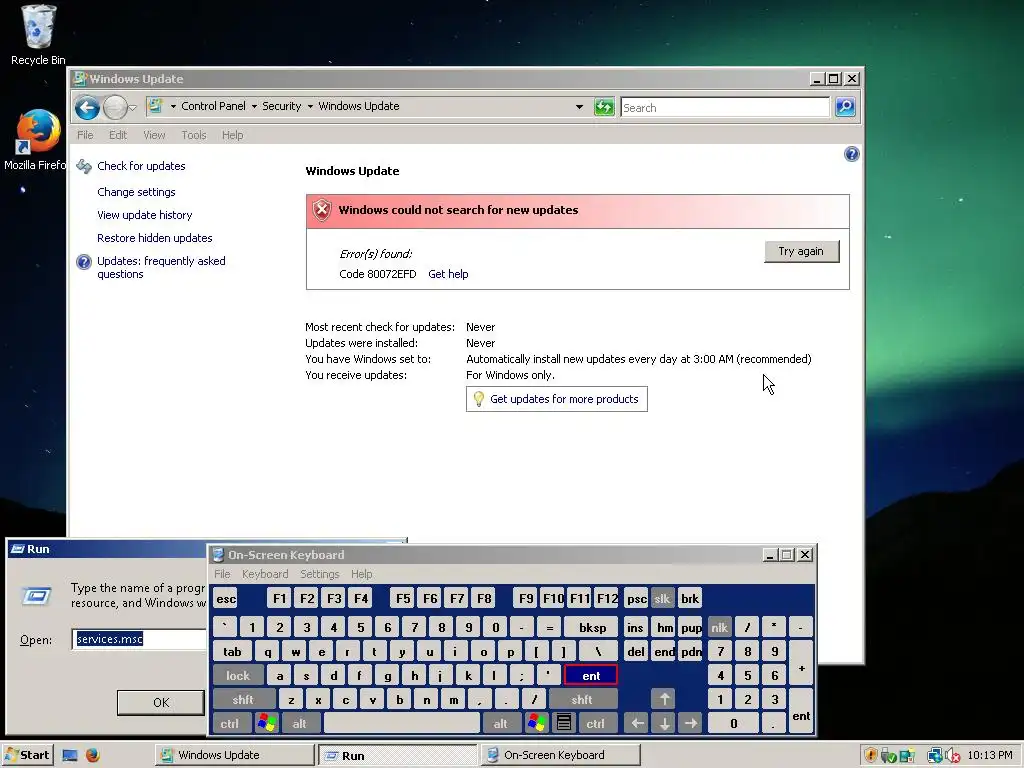
Task: Click the muted volume speaker tray icon
Action: 953,756
